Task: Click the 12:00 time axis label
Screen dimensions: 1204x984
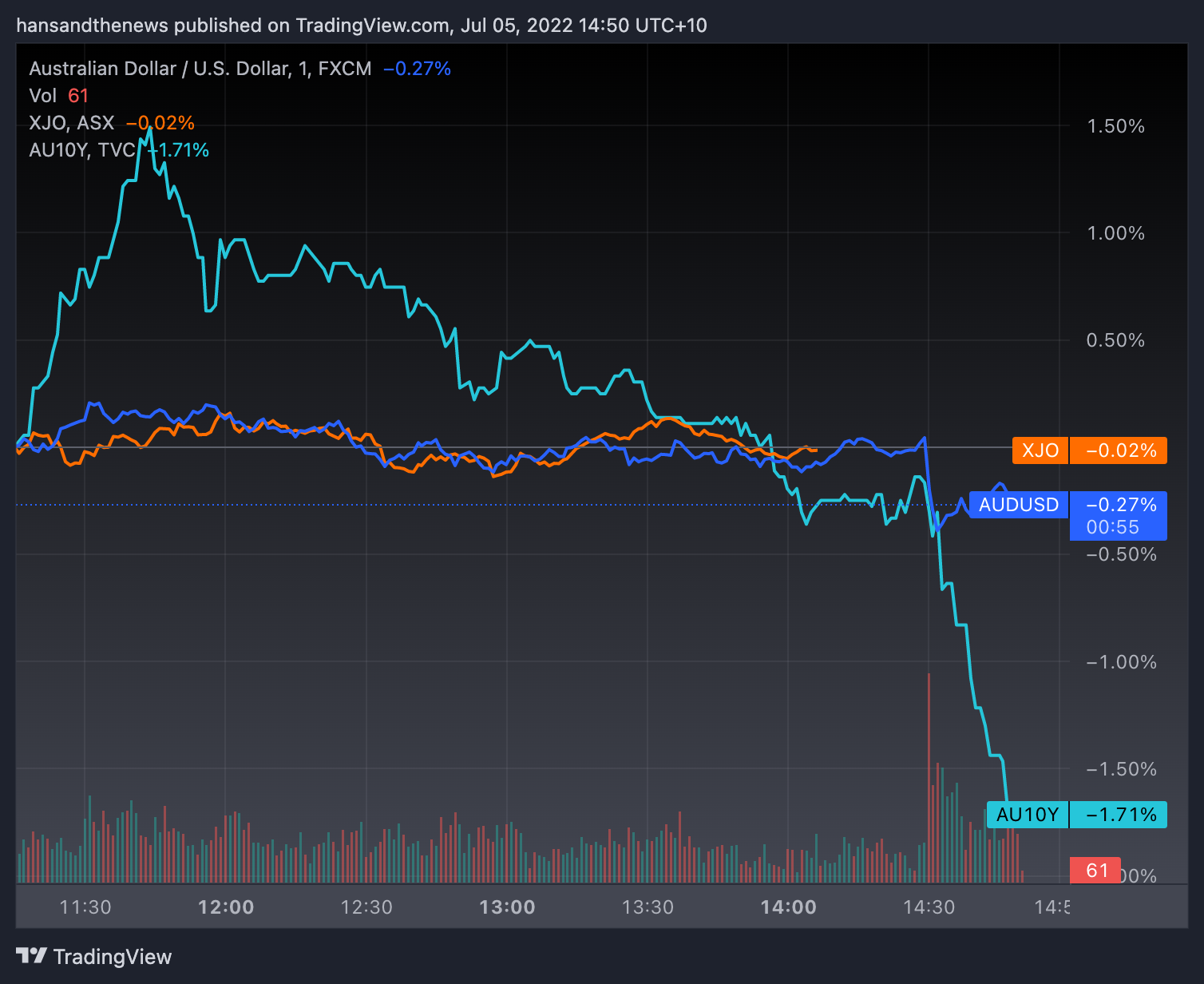Action: [226, 907]
